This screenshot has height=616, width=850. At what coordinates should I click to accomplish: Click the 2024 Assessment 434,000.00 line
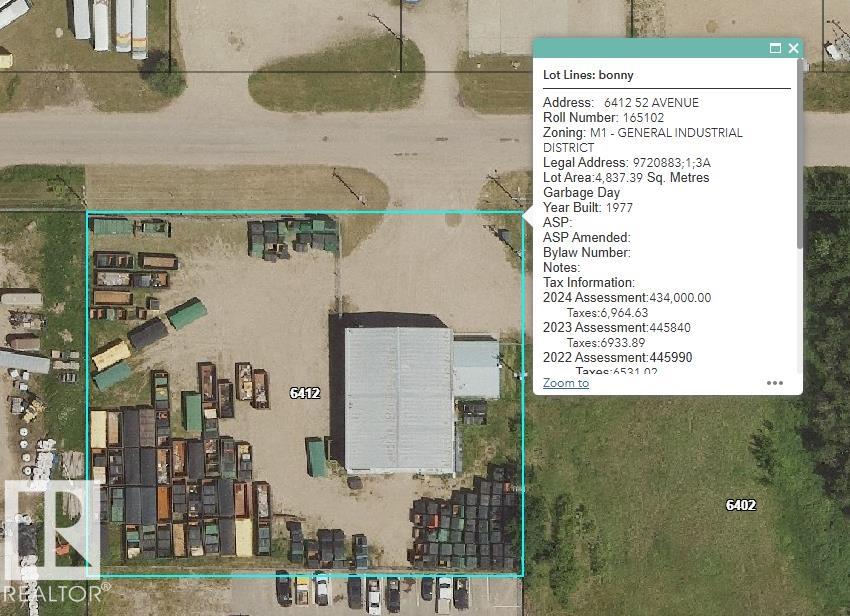tap(627, 298)
